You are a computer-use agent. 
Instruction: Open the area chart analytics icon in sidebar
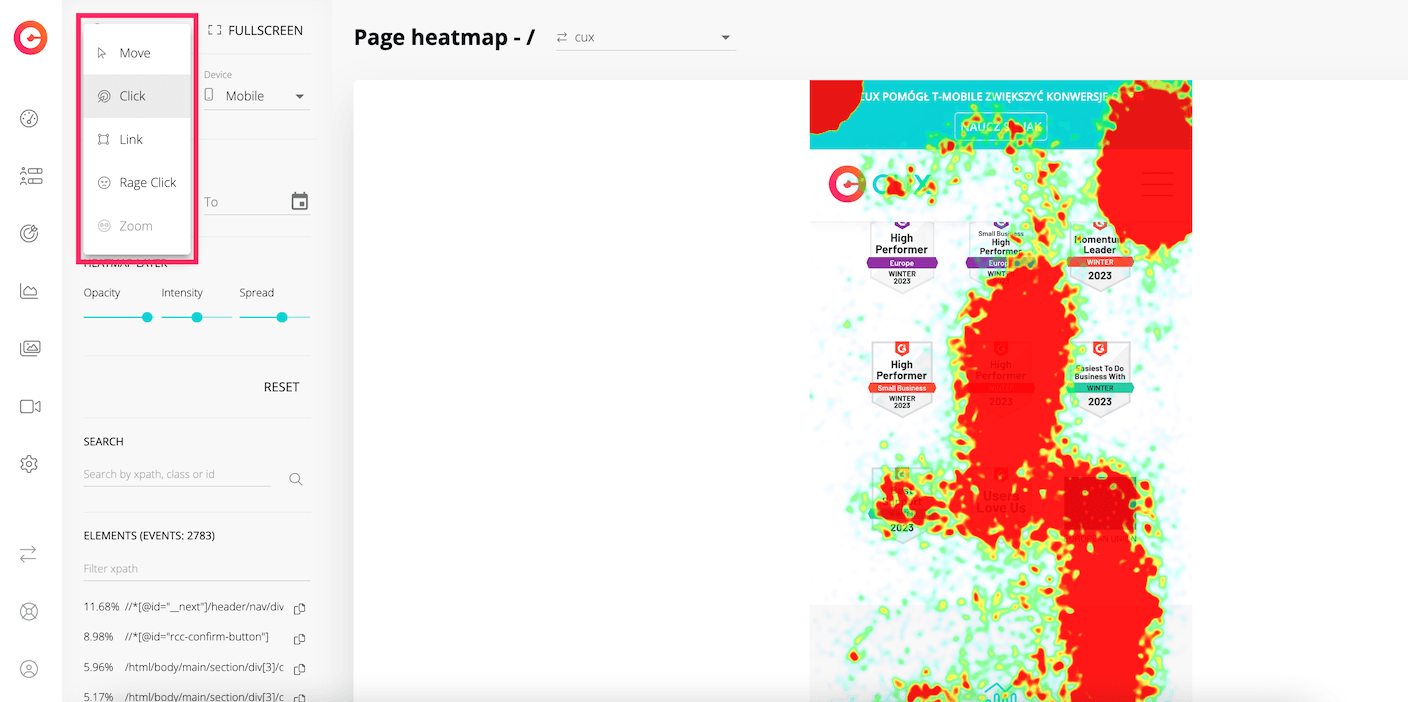tap(29, 291)
